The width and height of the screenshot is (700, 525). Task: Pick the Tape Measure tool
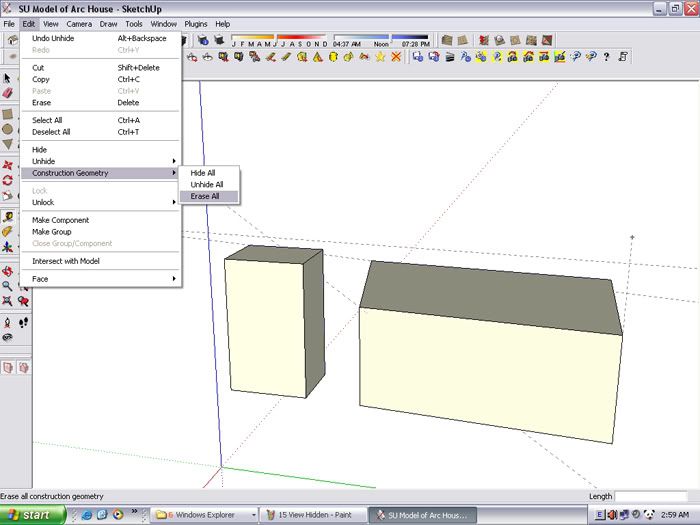pyautogui.click(x=8, y=217)
